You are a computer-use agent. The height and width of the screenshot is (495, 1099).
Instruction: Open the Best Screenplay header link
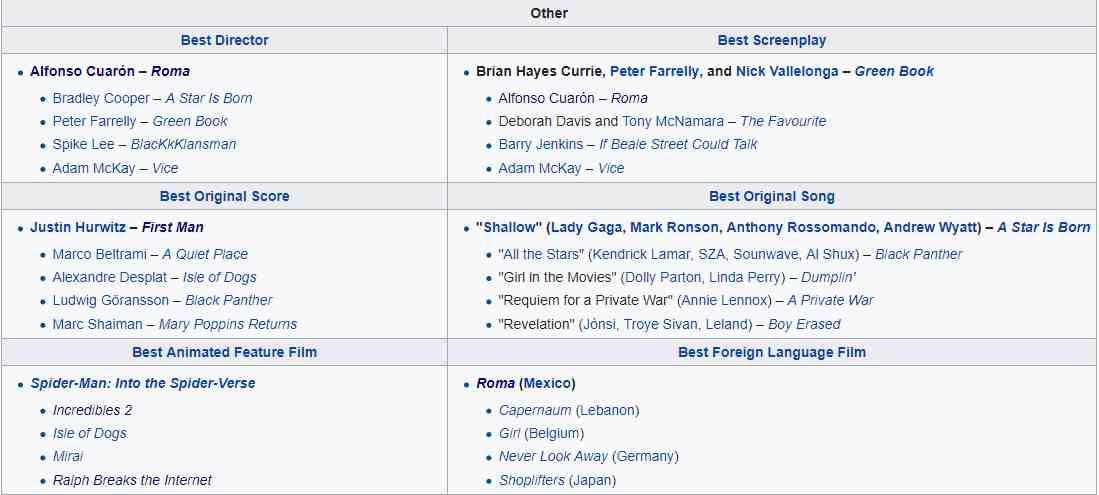(x=772, y=41)
